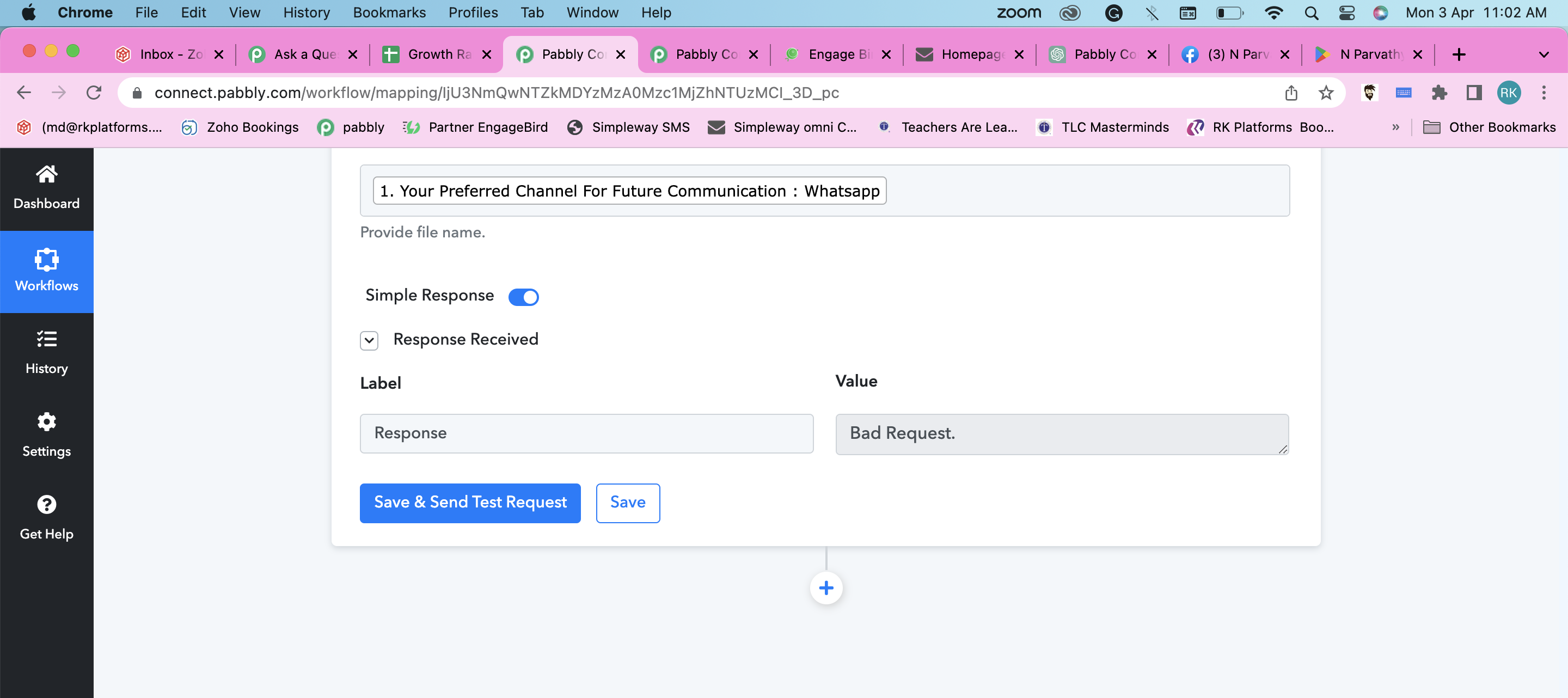Screen dimensions: 1568x698
Task: Reload the current page
Action: click(94, 93)
